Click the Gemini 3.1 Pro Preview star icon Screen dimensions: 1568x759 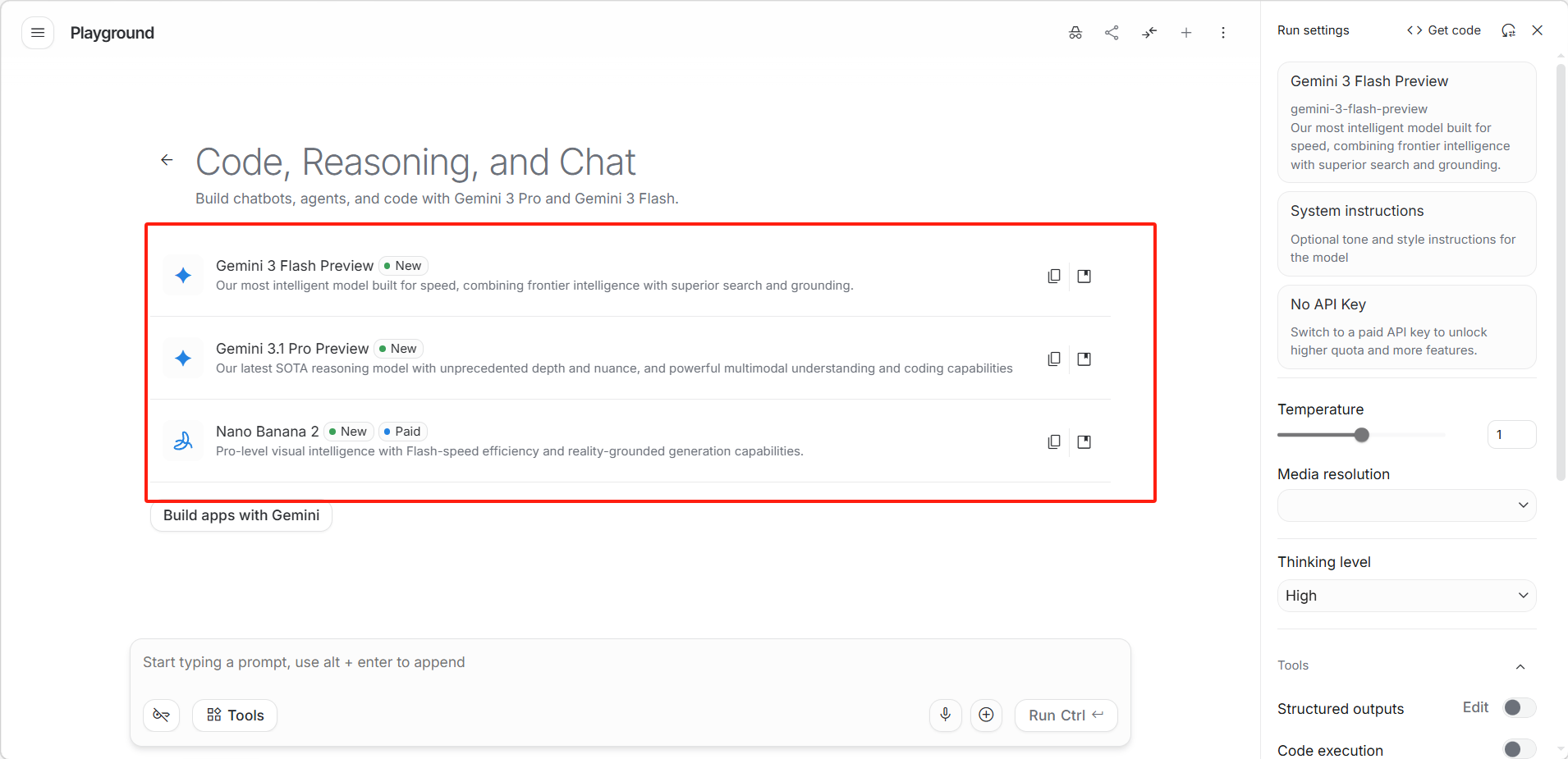pyautogui.click(x=183, y=359)
